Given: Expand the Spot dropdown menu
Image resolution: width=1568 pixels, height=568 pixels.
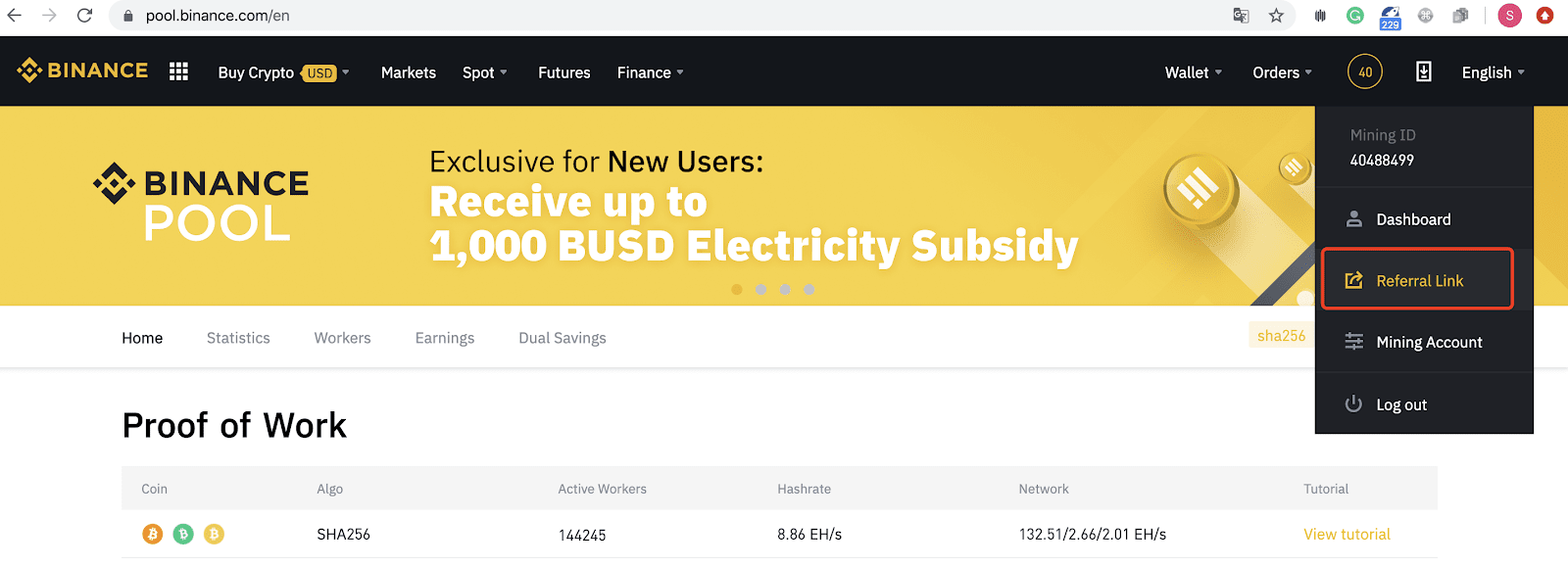Looking at the screenshot, I should (x=485, y=72).
